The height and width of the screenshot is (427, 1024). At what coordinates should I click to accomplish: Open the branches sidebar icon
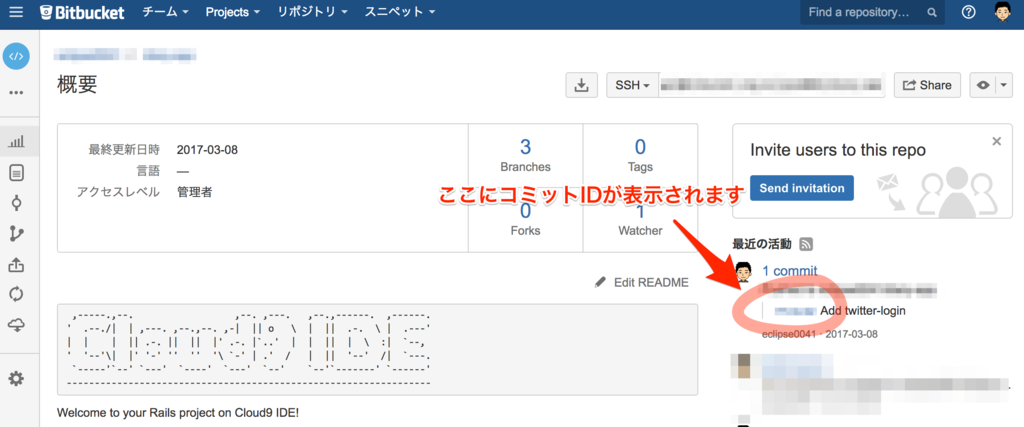tap(16, 234)
